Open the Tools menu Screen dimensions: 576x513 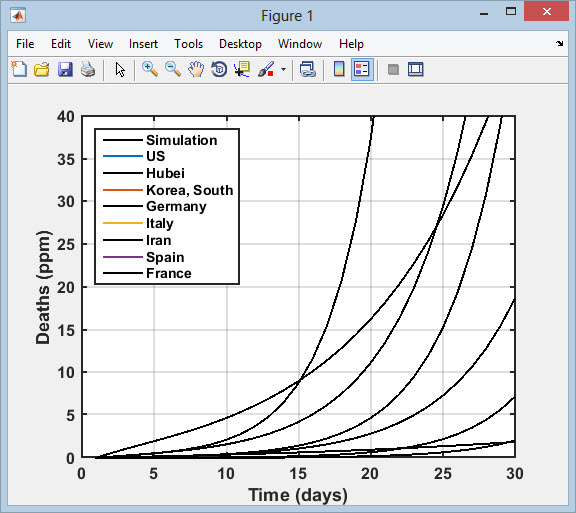pos(188,44)
